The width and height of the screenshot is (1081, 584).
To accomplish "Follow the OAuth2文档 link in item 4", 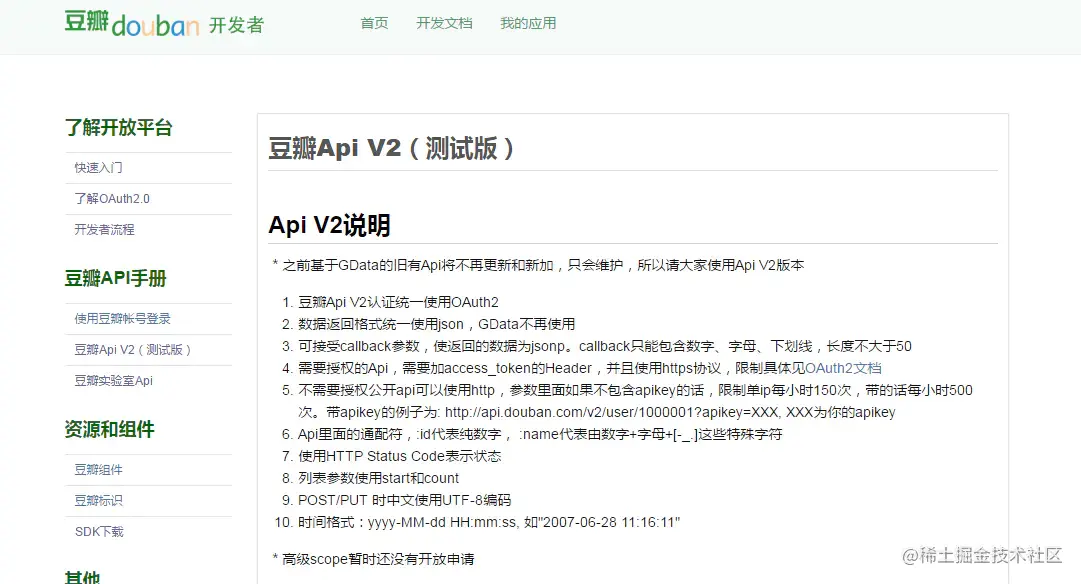I will (x=843, y=368).
